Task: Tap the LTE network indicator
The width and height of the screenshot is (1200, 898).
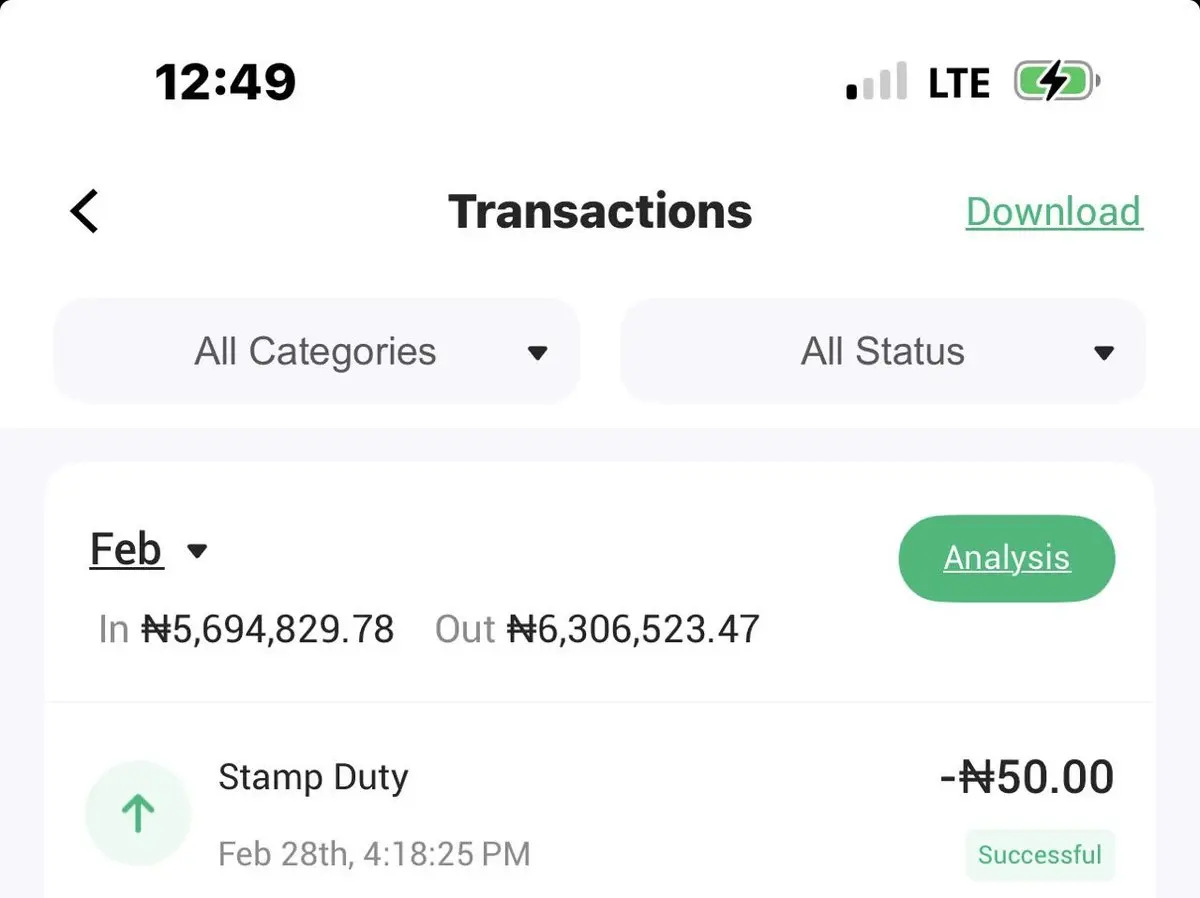Action: (x=959, y=83)
